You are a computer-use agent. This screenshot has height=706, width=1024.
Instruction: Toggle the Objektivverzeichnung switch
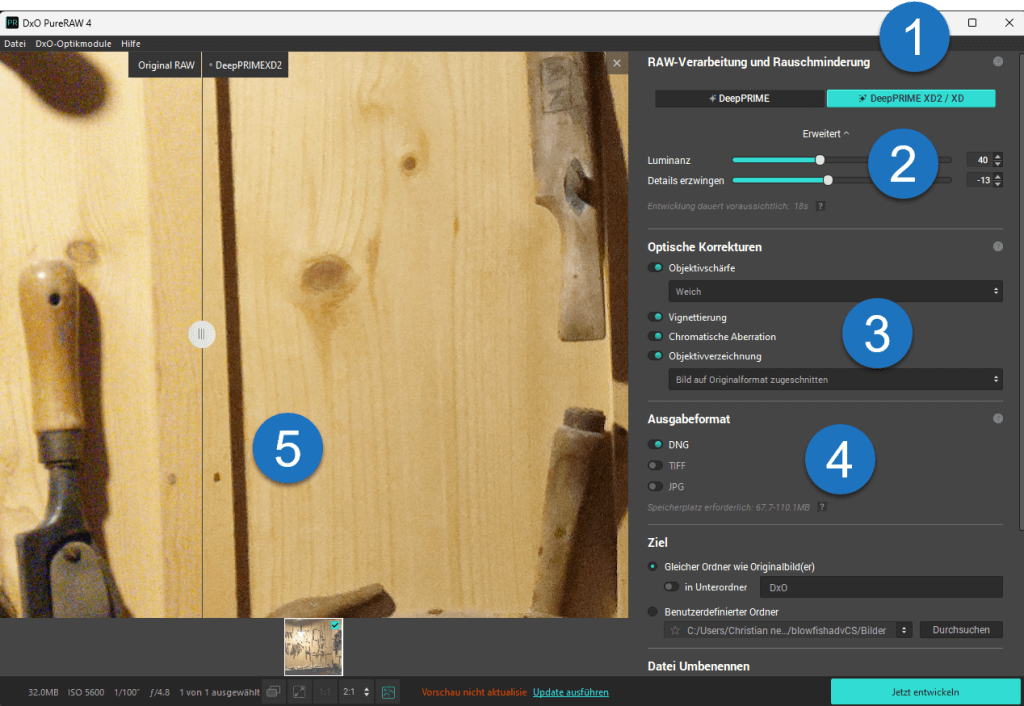pos(655,356)
